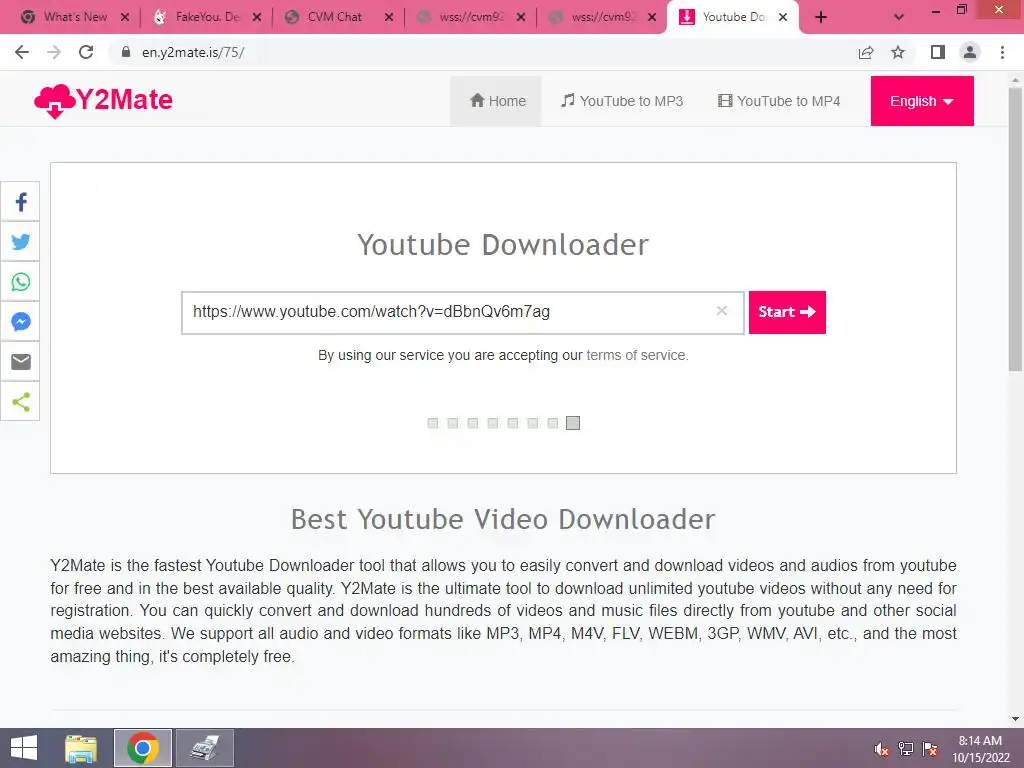
Task: Click the Youtube Downloader title text
Action: click(x=503, y=245)
